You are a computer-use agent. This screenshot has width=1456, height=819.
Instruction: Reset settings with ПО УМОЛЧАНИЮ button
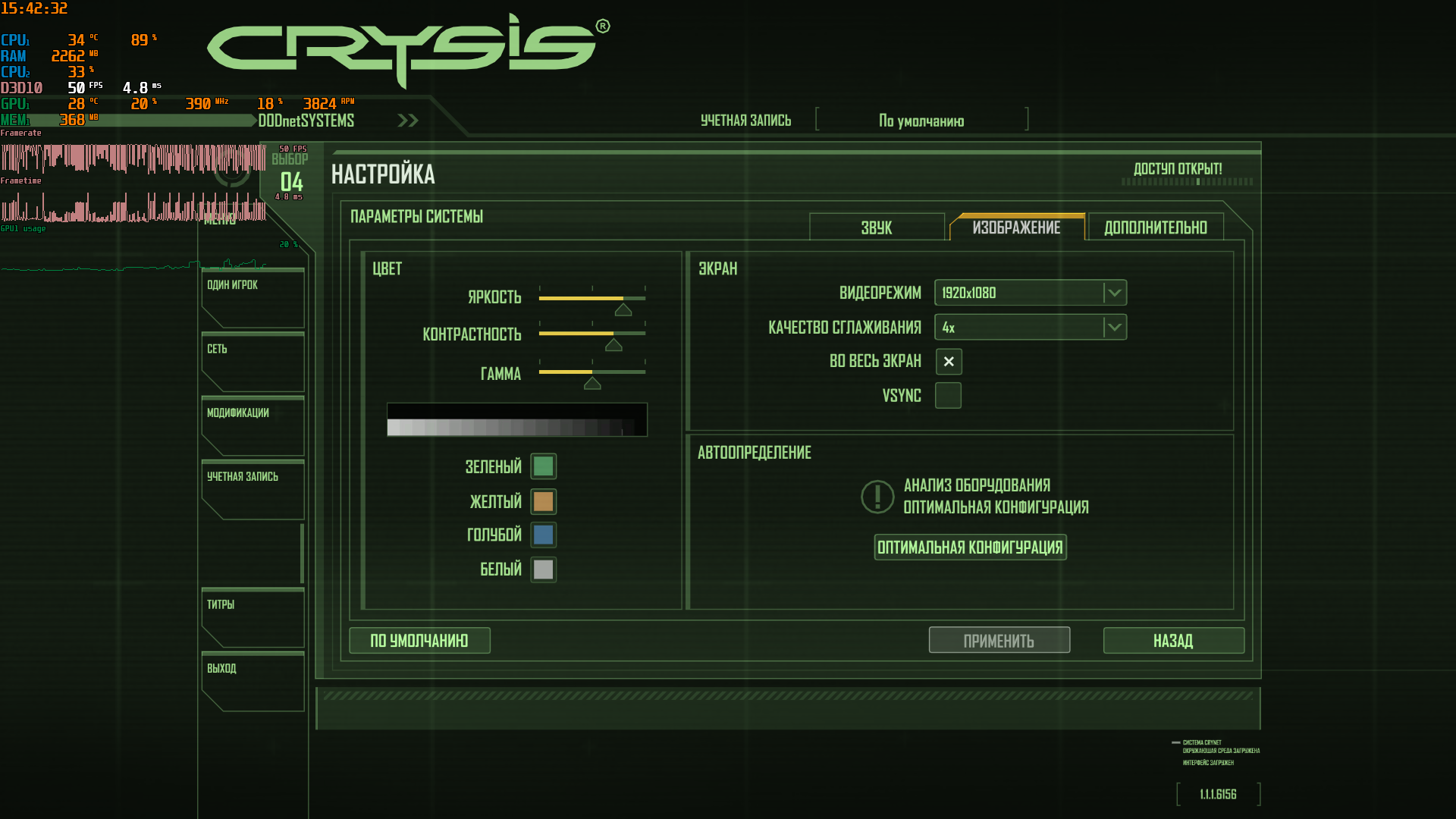(419, 641)
